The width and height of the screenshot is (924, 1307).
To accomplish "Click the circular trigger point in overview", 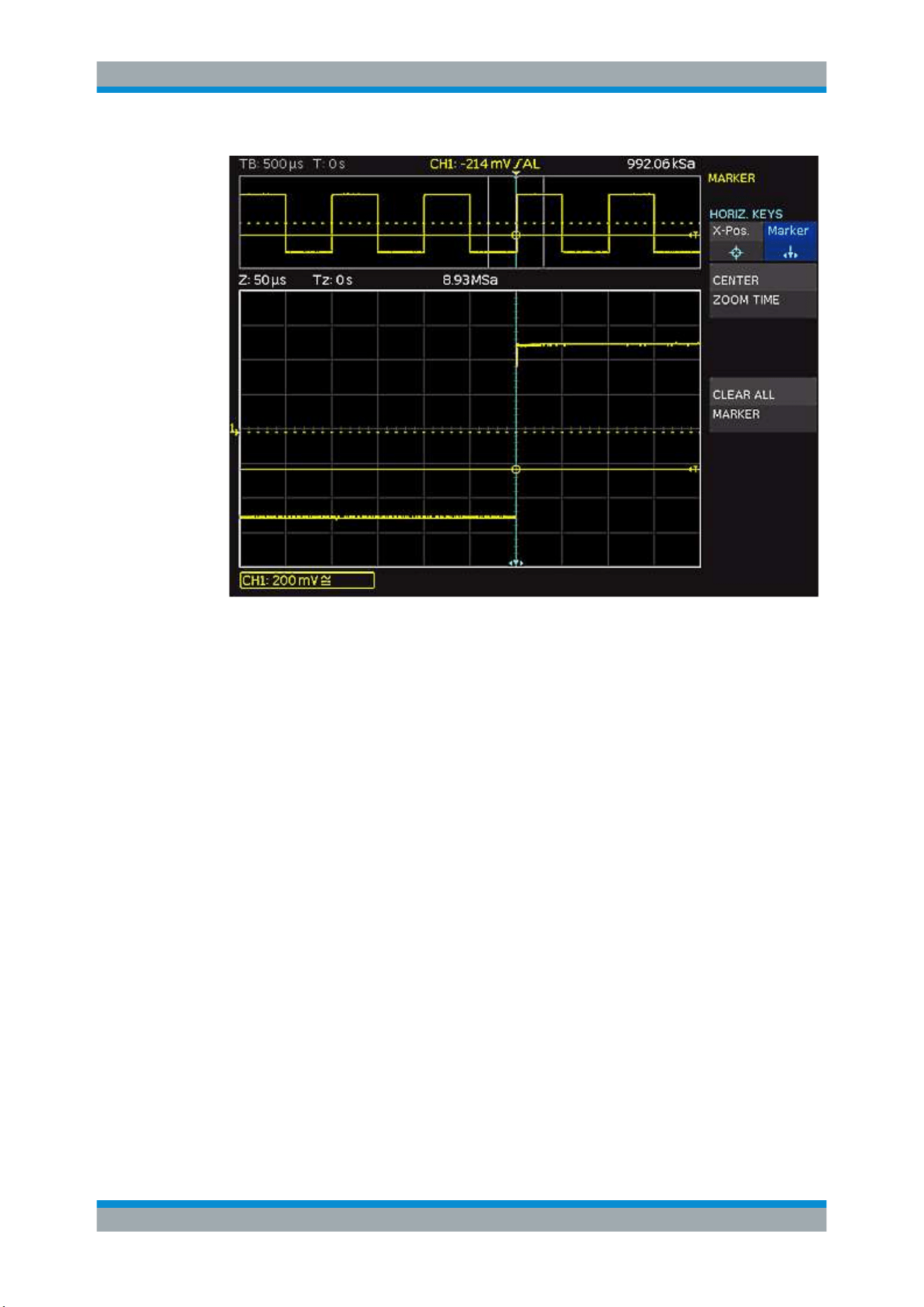I will coord(516,235).
